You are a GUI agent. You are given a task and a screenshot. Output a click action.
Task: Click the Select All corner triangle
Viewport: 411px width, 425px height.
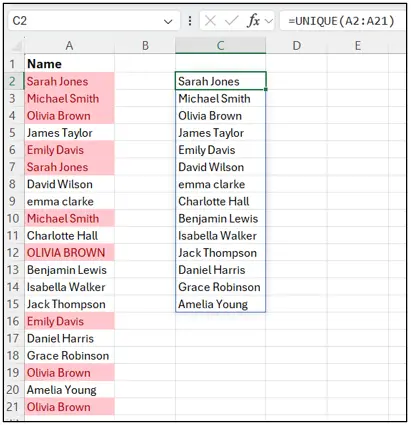click(16, 46)
